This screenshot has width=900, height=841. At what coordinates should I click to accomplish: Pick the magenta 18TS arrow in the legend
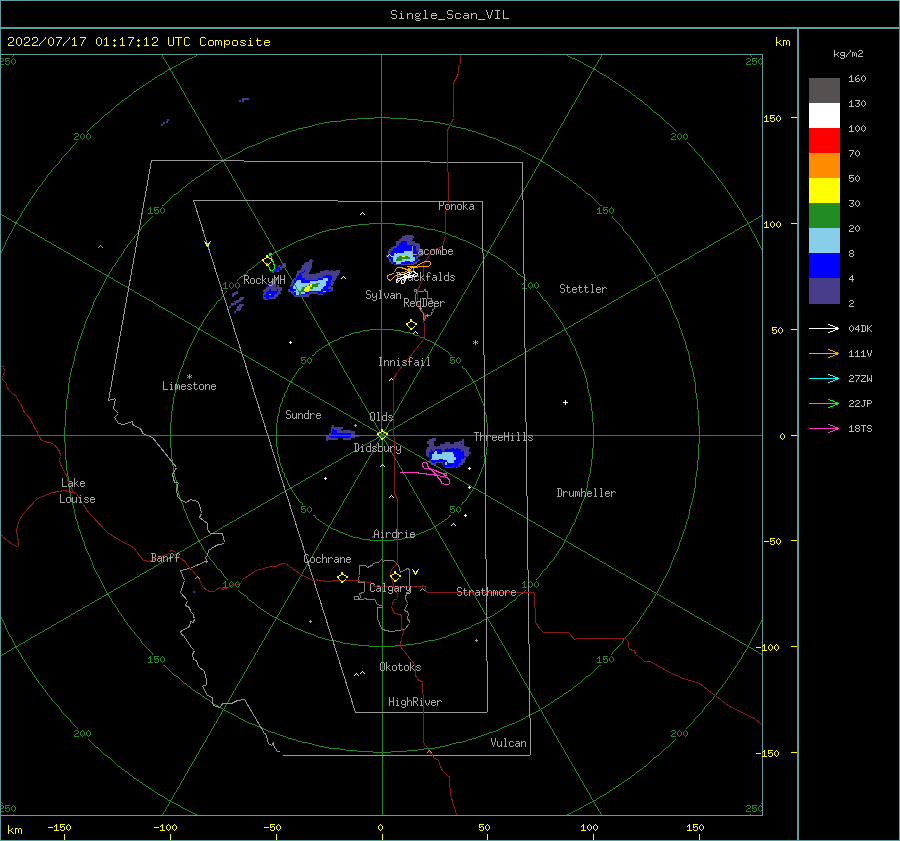tap(824, 428)
